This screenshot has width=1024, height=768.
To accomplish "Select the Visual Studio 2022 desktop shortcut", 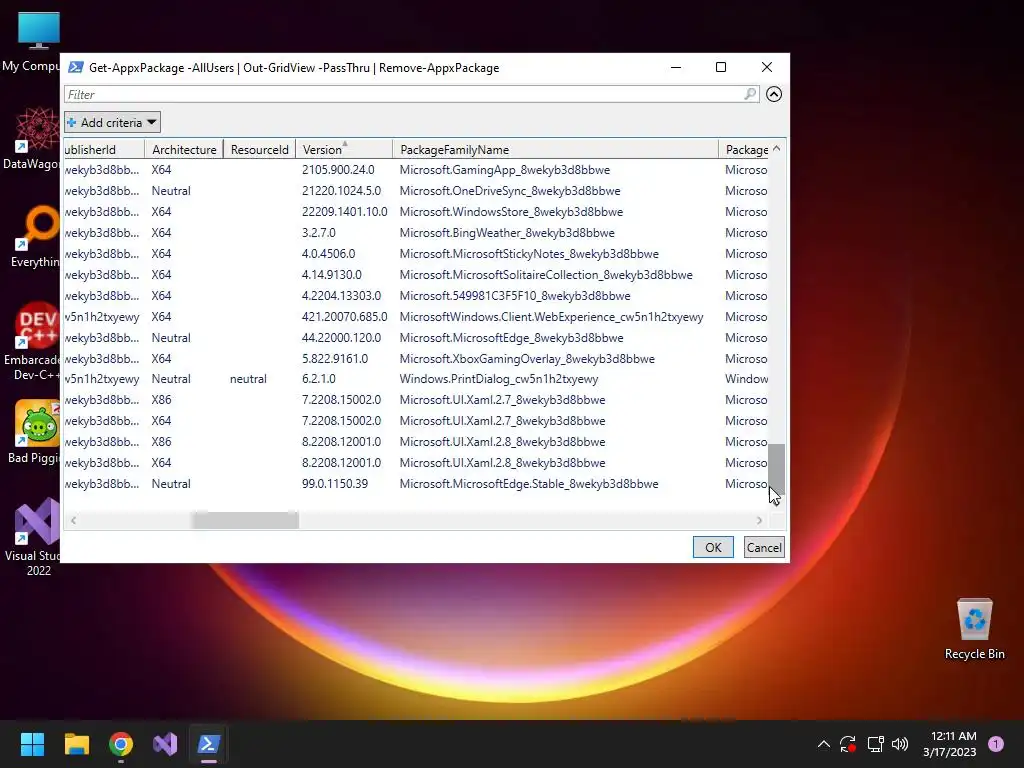I will click(x=33, y=537).
